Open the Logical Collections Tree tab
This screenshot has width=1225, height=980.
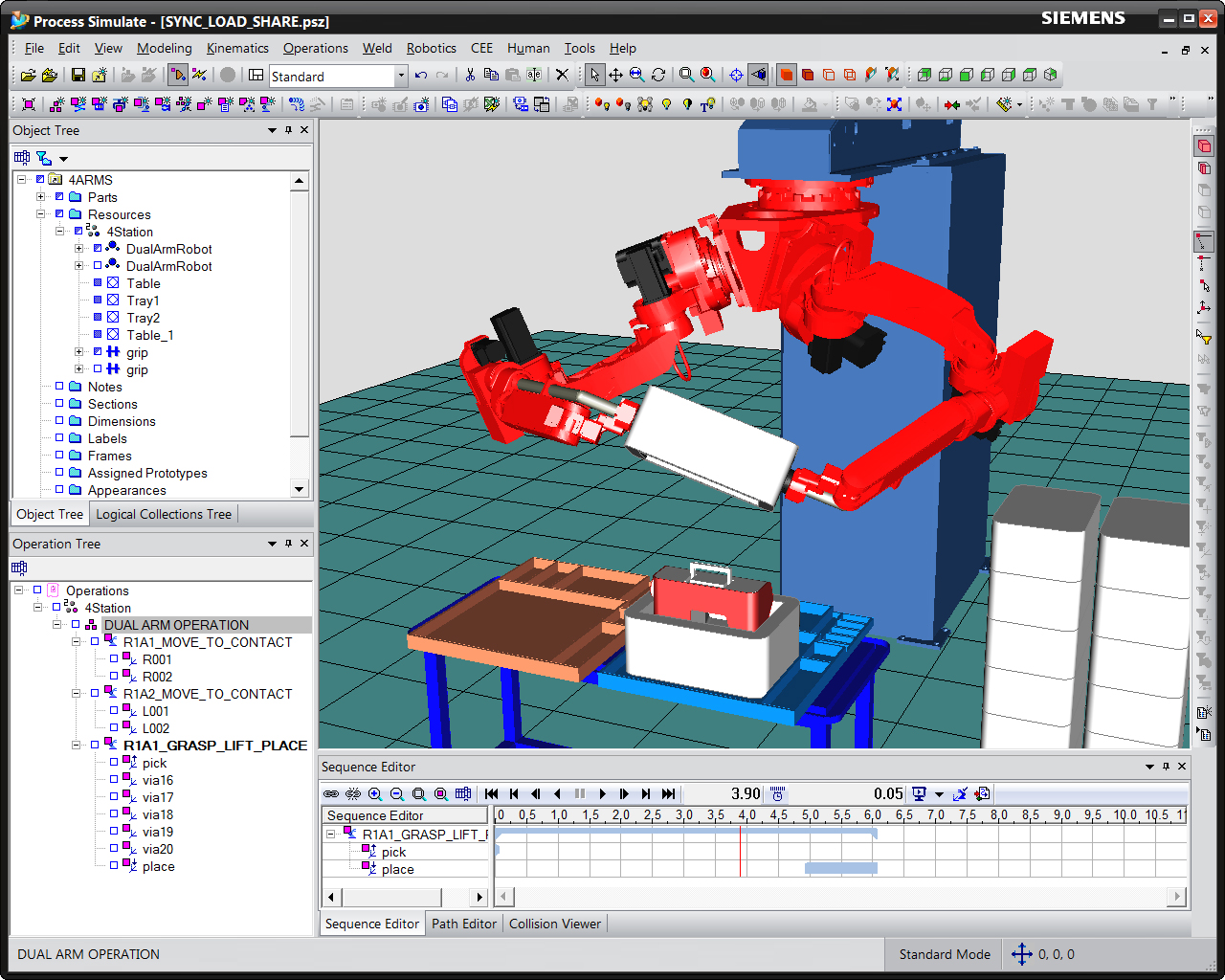[164, 514]
